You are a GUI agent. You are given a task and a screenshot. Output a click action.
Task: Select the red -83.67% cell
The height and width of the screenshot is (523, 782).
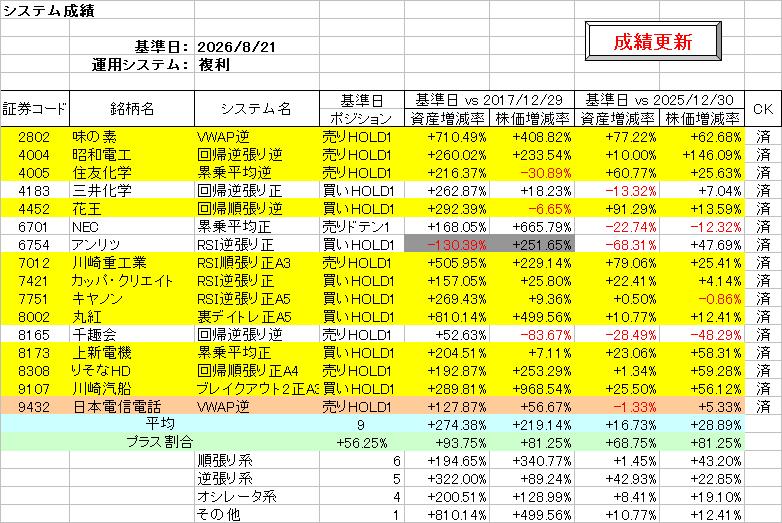tap(532, 335)
